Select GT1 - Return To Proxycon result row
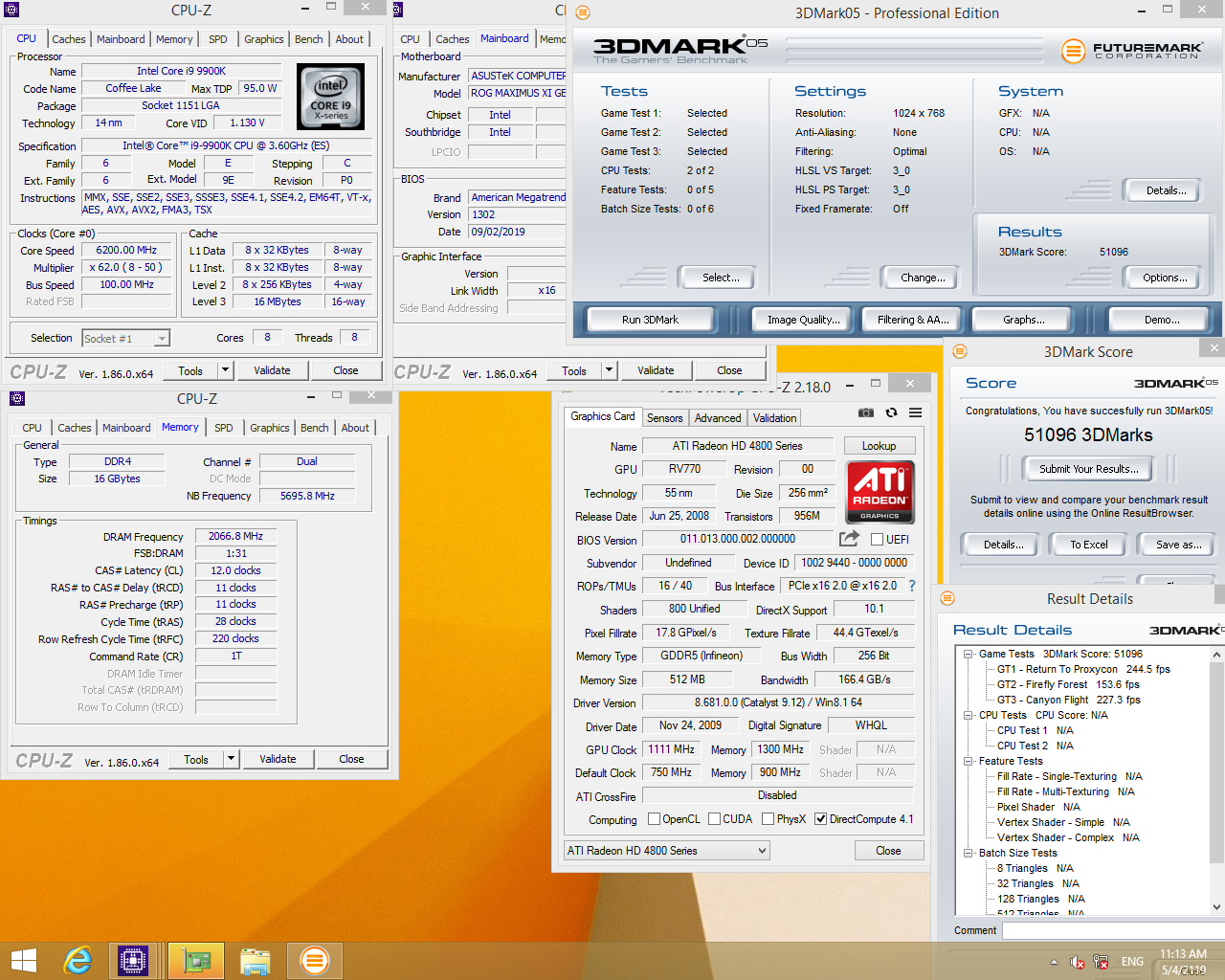Viewport: 1225px width, 980px height. [1083, 669]
